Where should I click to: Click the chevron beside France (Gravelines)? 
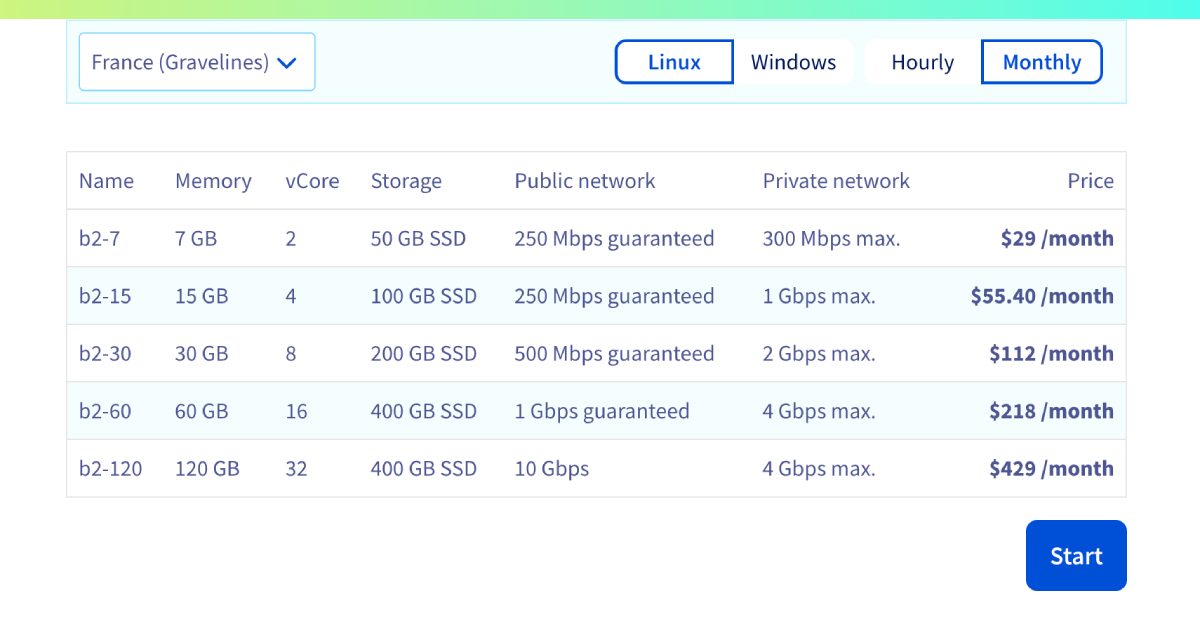point(287,61)
